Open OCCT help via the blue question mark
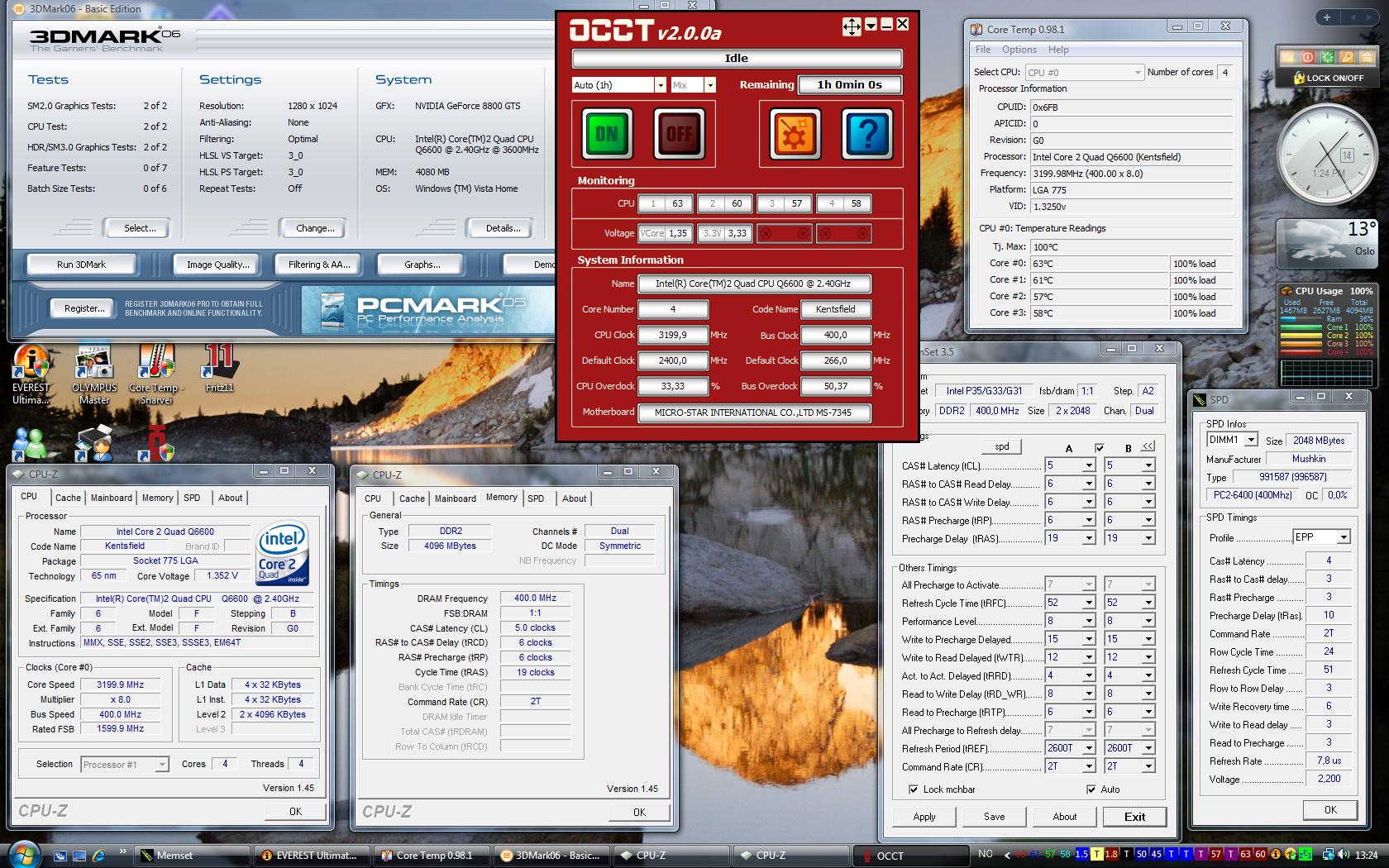The height and width of the screenshot is (868, 1389). pyautogui.click(x=867, y=133)
